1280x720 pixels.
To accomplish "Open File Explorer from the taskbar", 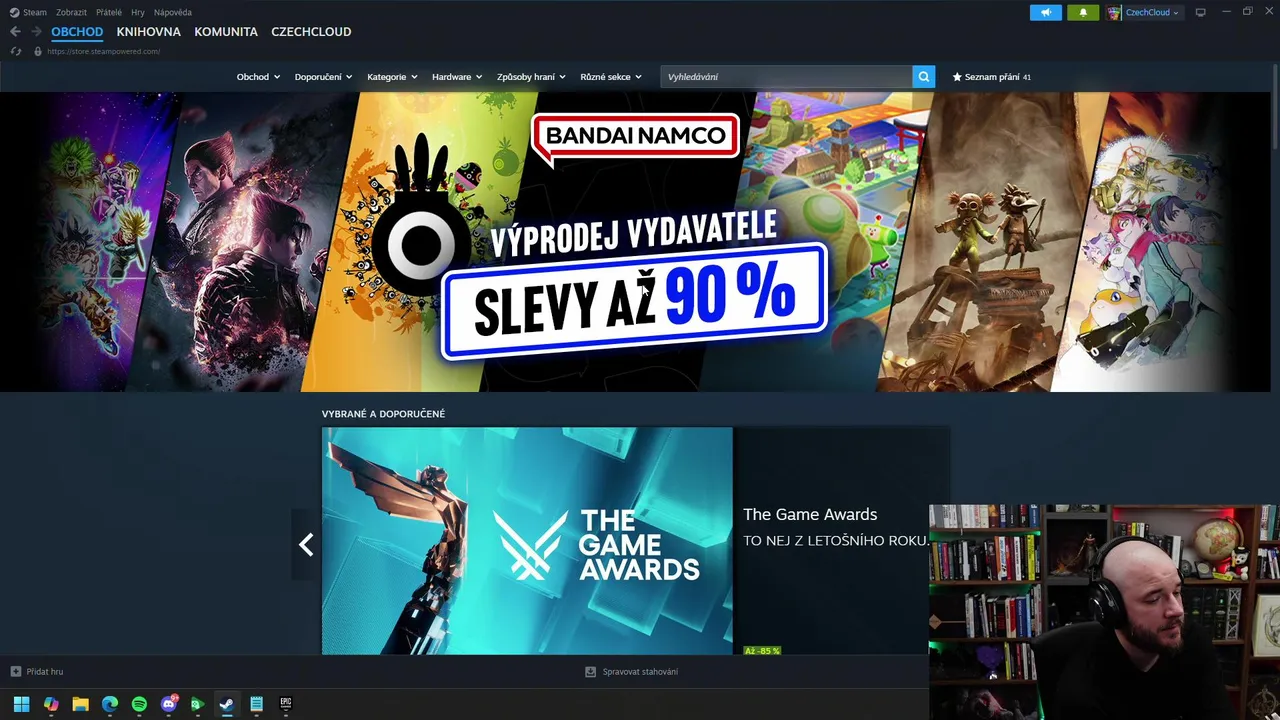I will click(80, 704).
